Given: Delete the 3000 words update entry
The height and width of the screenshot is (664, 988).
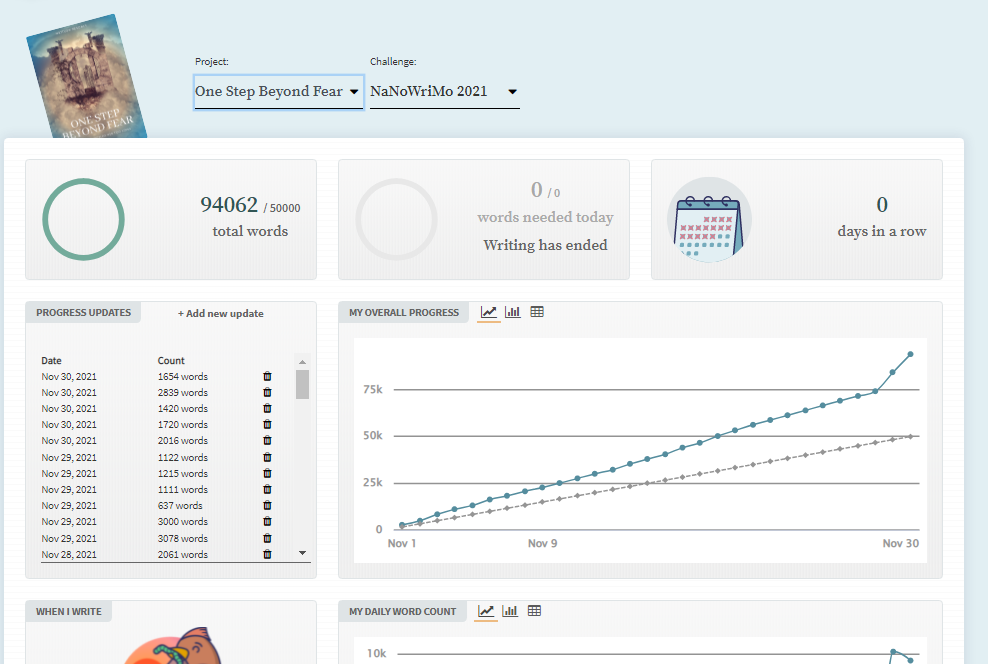Looking at the screenshot, I should [x=267, y=522].
